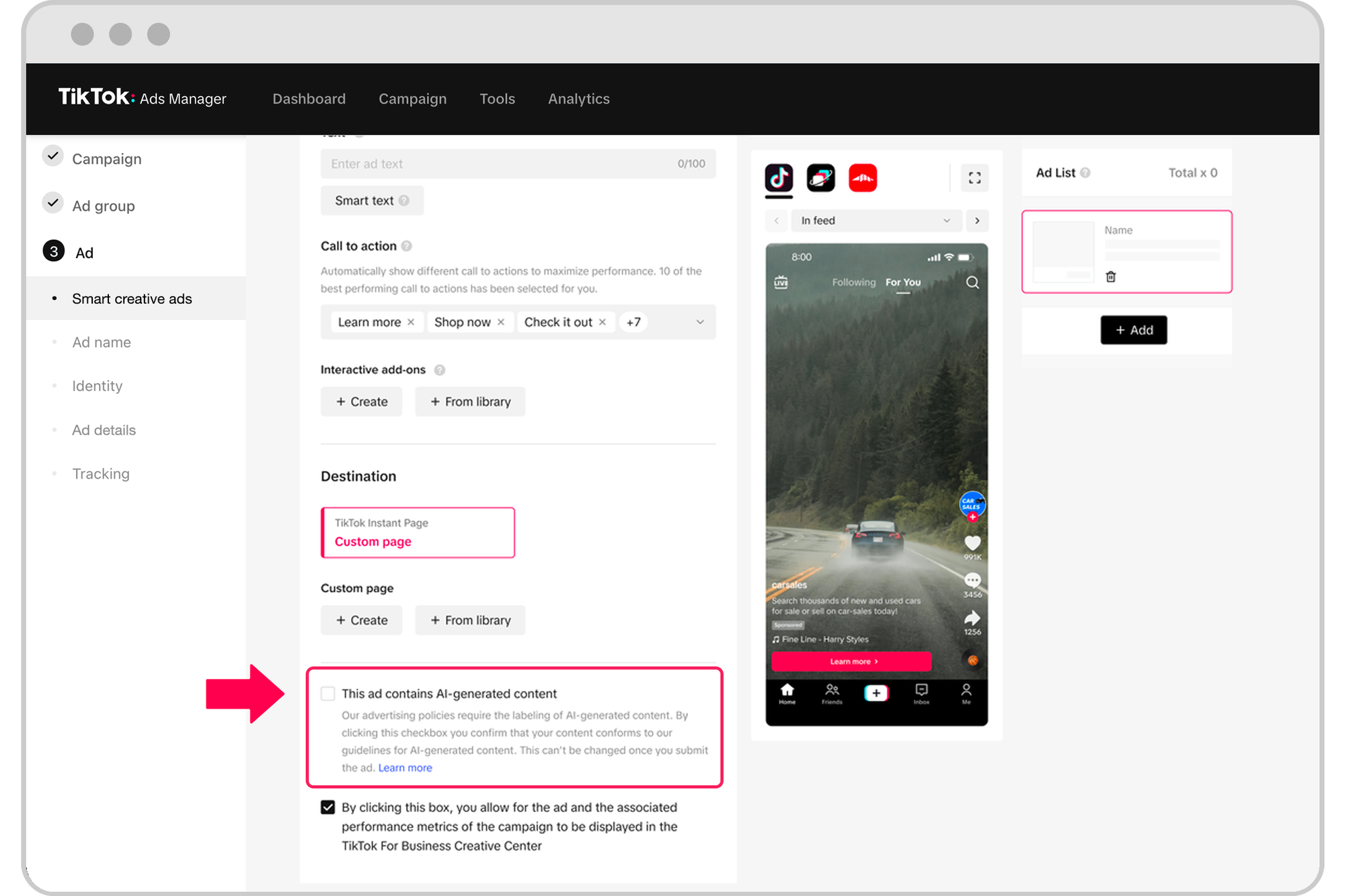
Task: Uncheck the Creative Center display permission checkbox
Action: 328,807
